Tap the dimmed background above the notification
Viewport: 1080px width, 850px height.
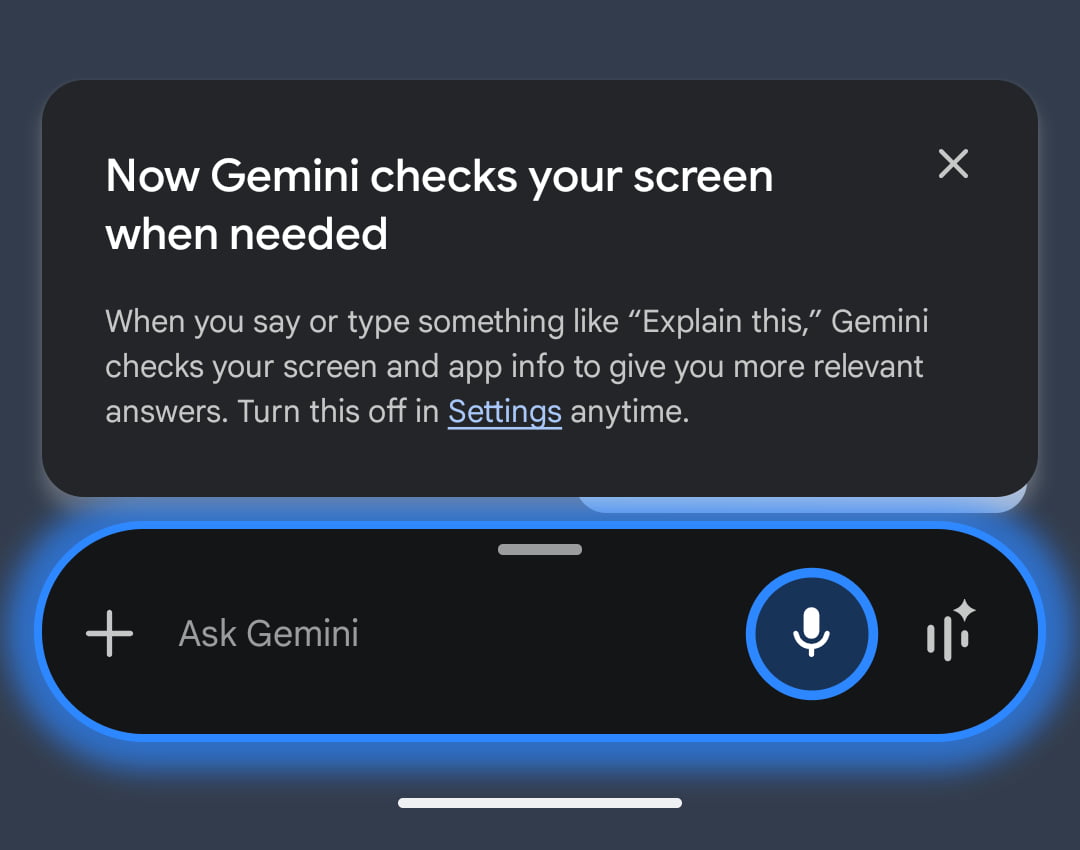pos(540,40)
